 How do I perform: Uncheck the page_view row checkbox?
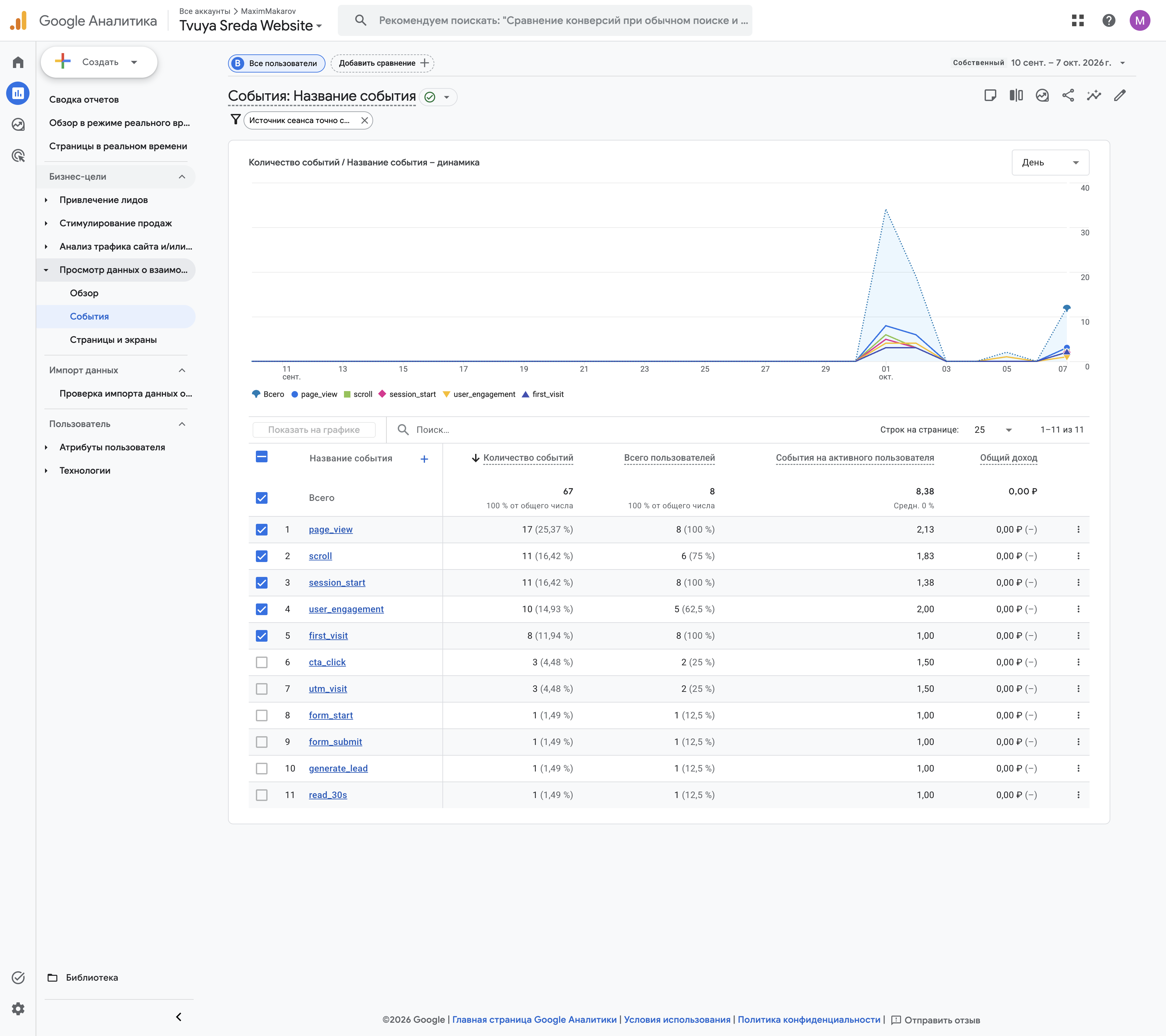tap(262, 530)
